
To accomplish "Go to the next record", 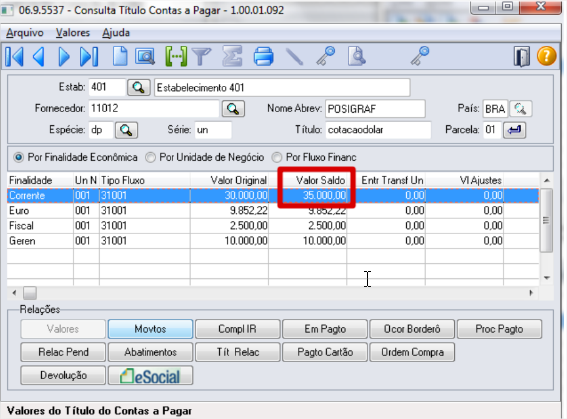I will click(x=64, y=56).
